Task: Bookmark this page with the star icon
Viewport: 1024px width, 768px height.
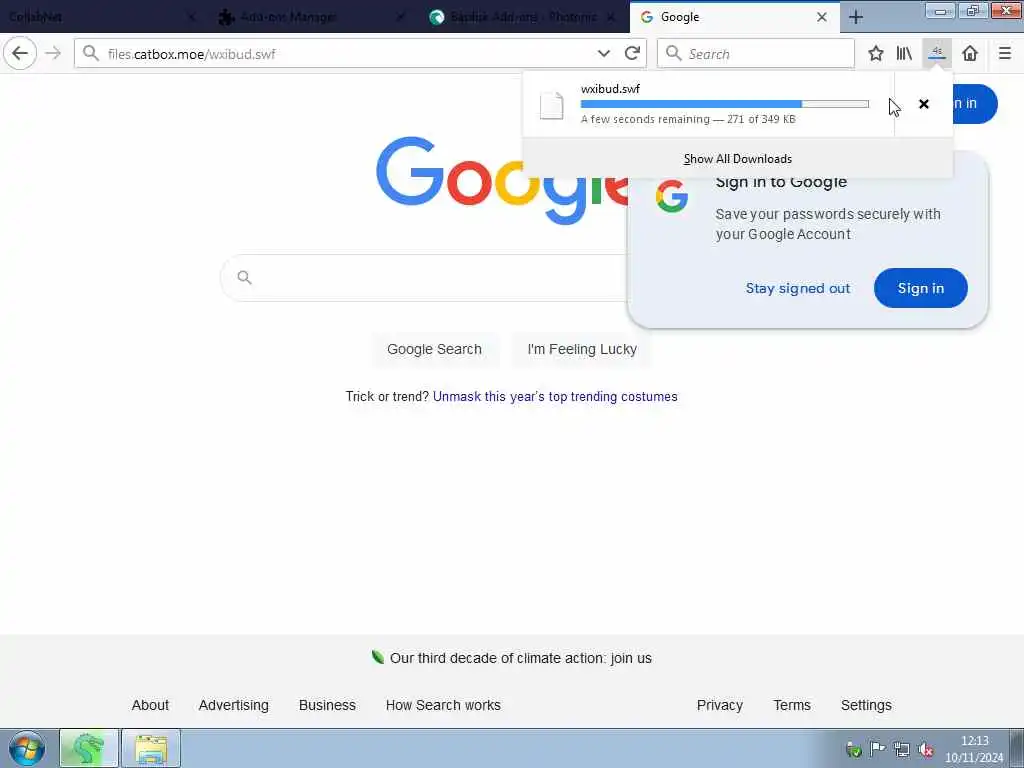Action: click(x=876, y=54)
